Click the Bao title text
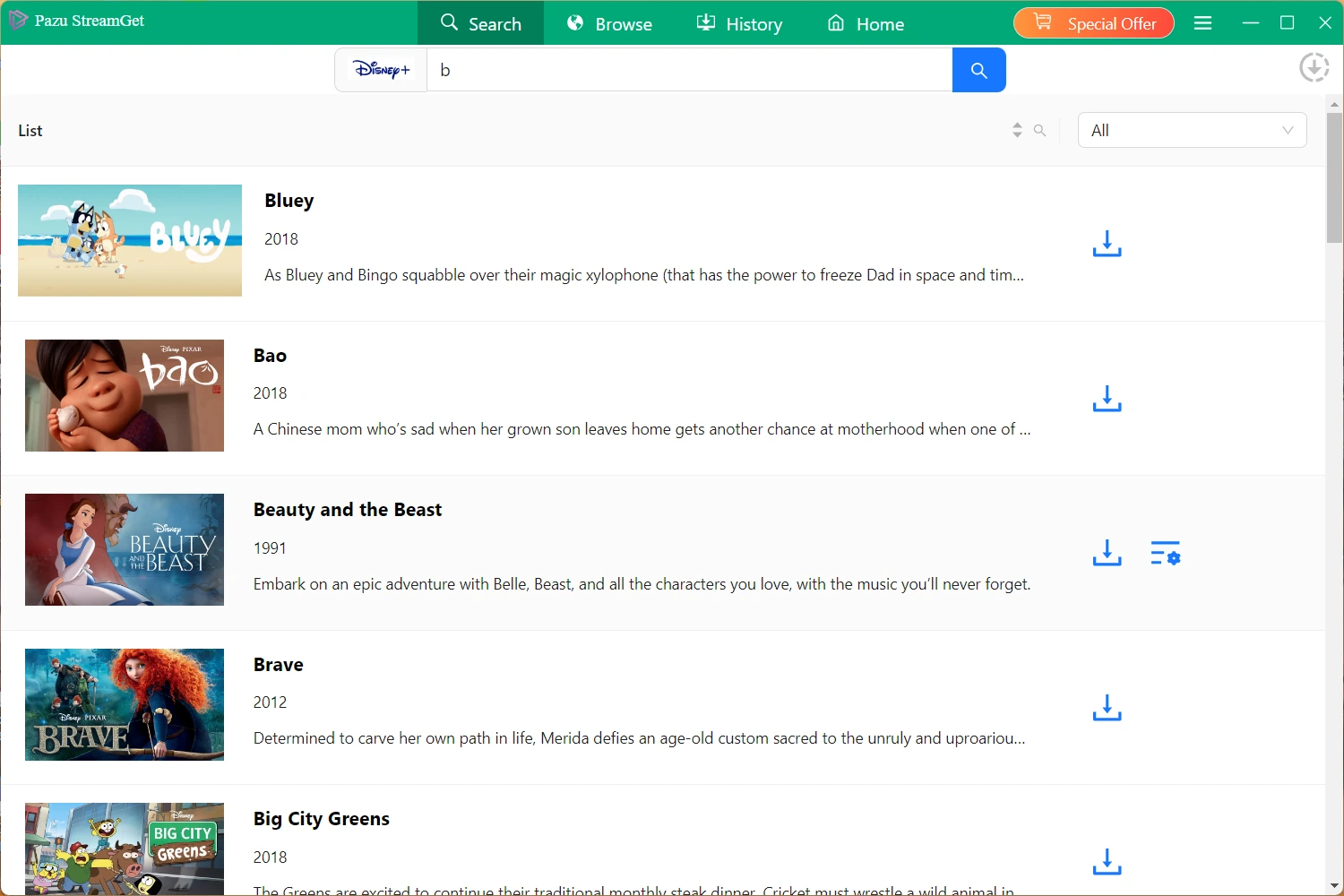Viewport: 1344px width, 896px height. [x=270, y=356]
